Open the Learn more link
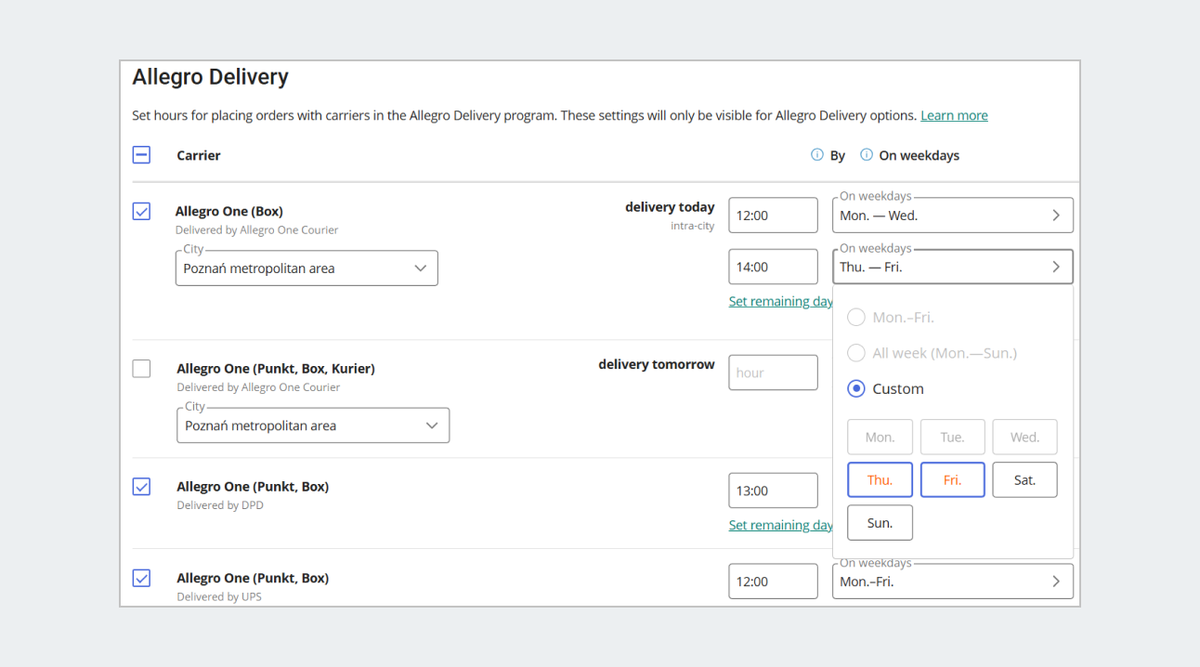The image size is (1200, 667). pos(954,116)
